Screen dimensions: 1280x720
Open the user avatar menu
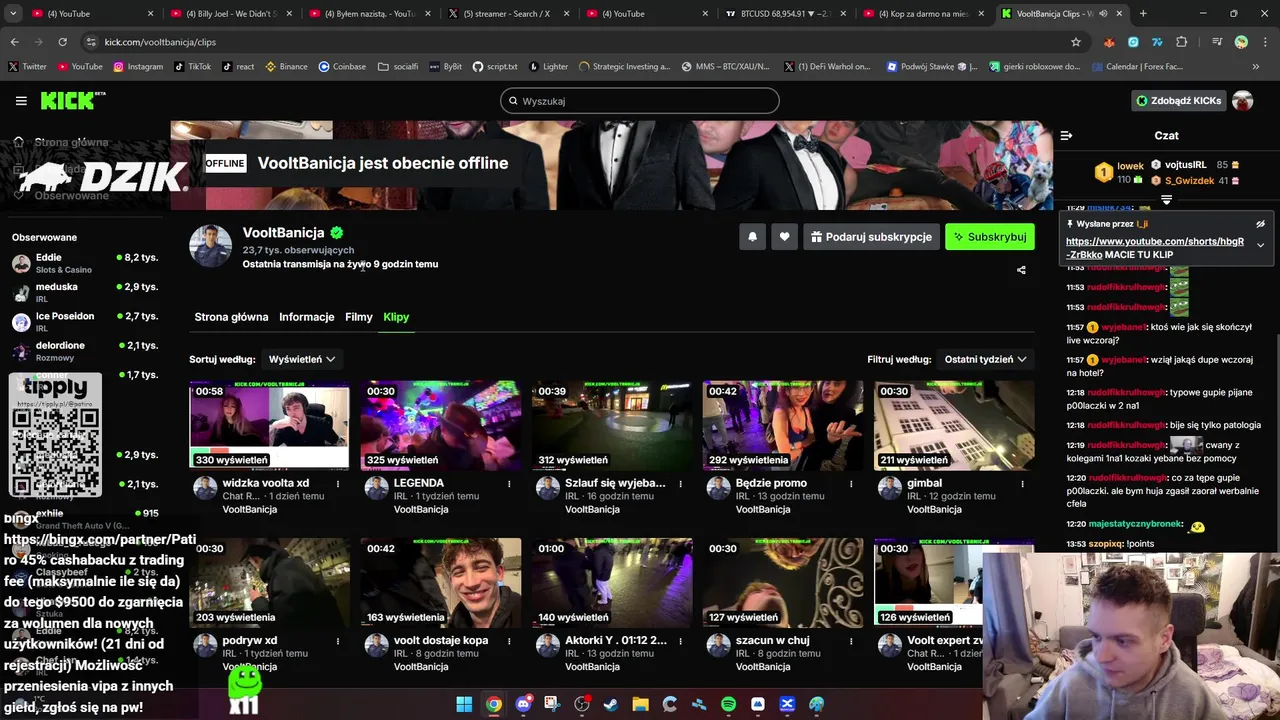(1243, 101)
